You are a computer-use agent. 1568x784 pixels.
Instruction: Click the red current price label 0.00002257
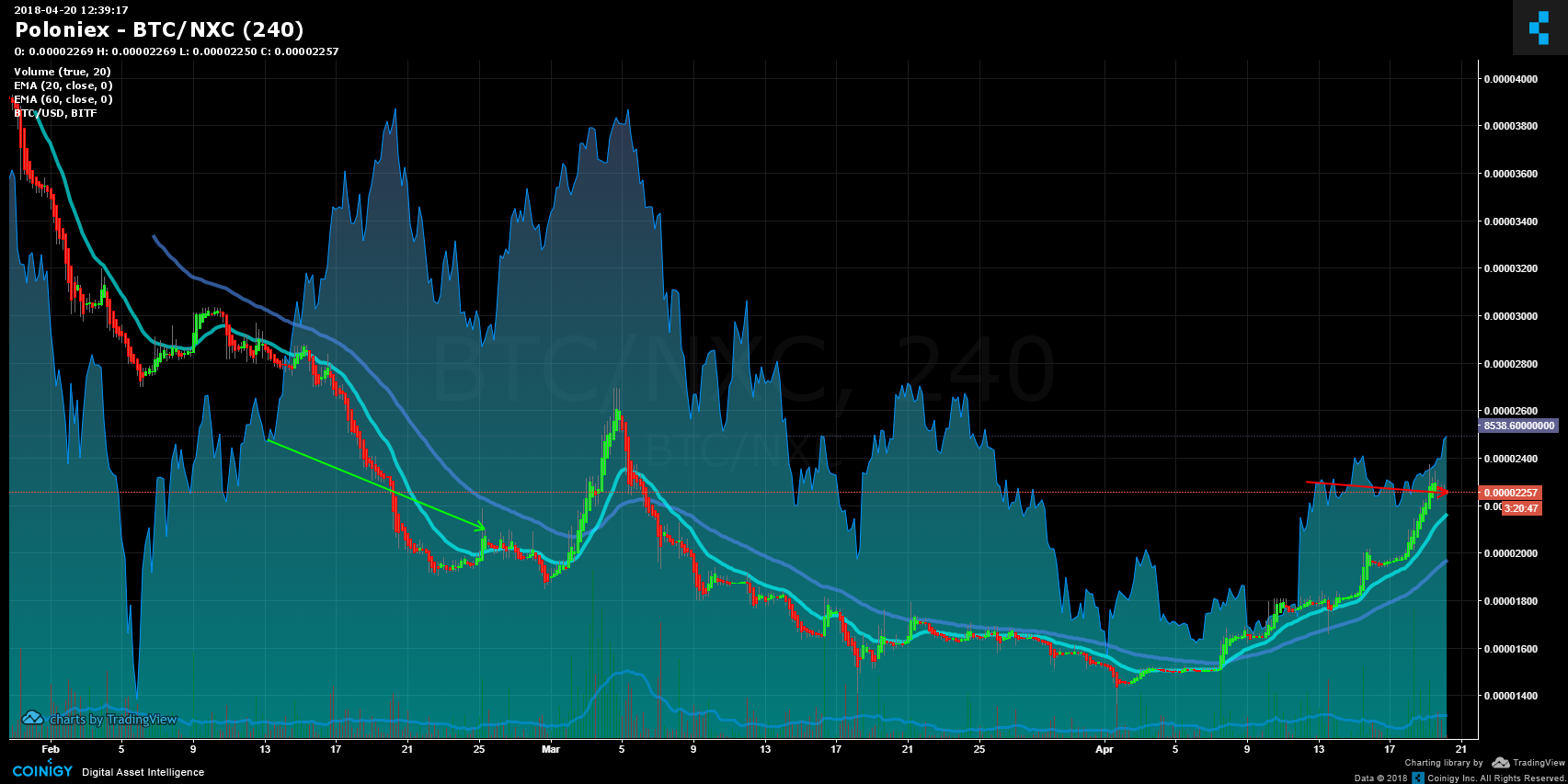pos(1509,493)
